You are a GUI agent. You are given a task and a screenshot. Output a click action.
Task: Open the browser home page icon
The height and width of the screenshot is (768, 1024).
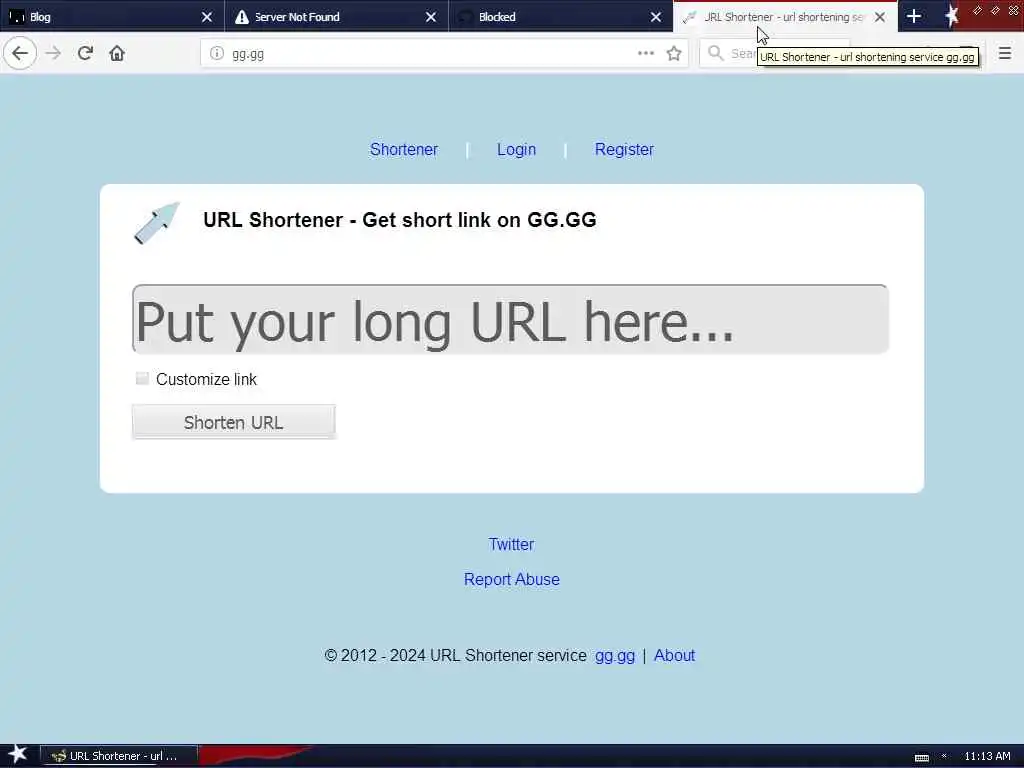117,54
